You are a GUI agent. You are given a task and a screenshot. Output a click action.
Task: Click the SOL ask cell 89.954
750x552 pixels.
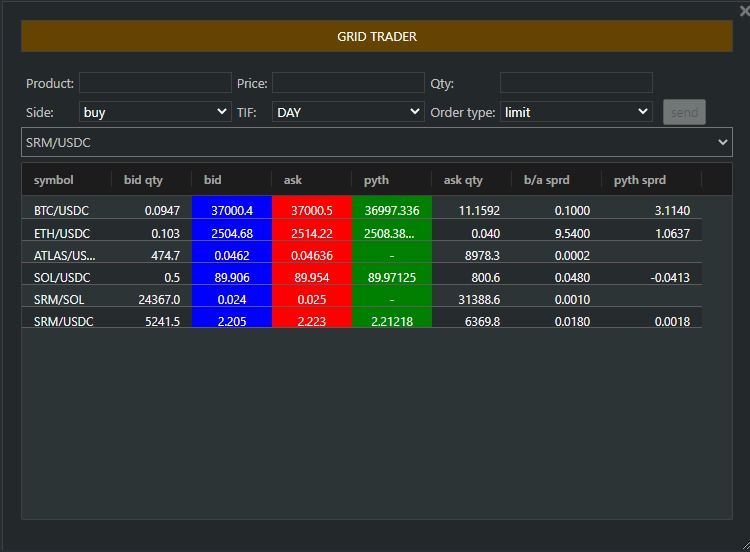point(312,274)
